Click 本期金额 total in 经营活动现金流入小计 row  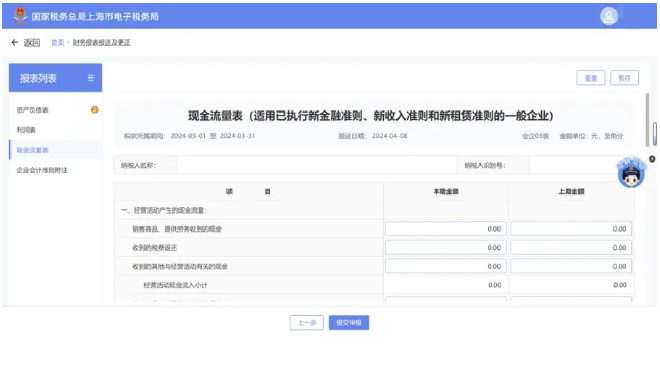pos(494,285)
